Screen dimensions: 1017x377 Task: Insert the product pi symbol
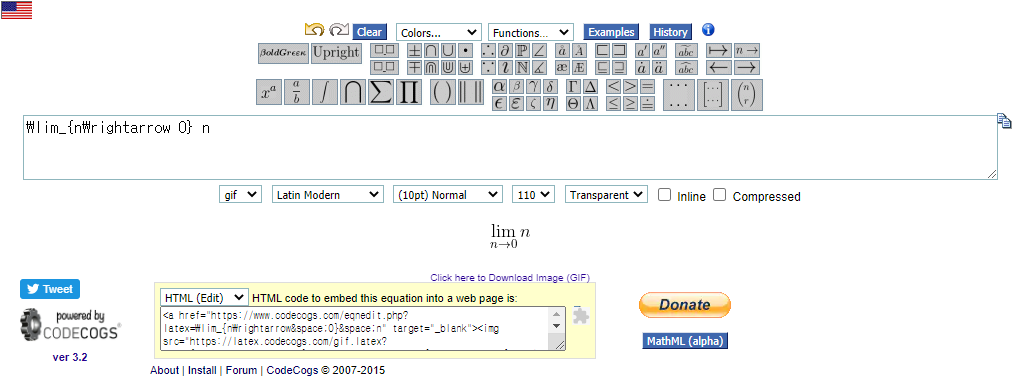click(x=408, y=92)
